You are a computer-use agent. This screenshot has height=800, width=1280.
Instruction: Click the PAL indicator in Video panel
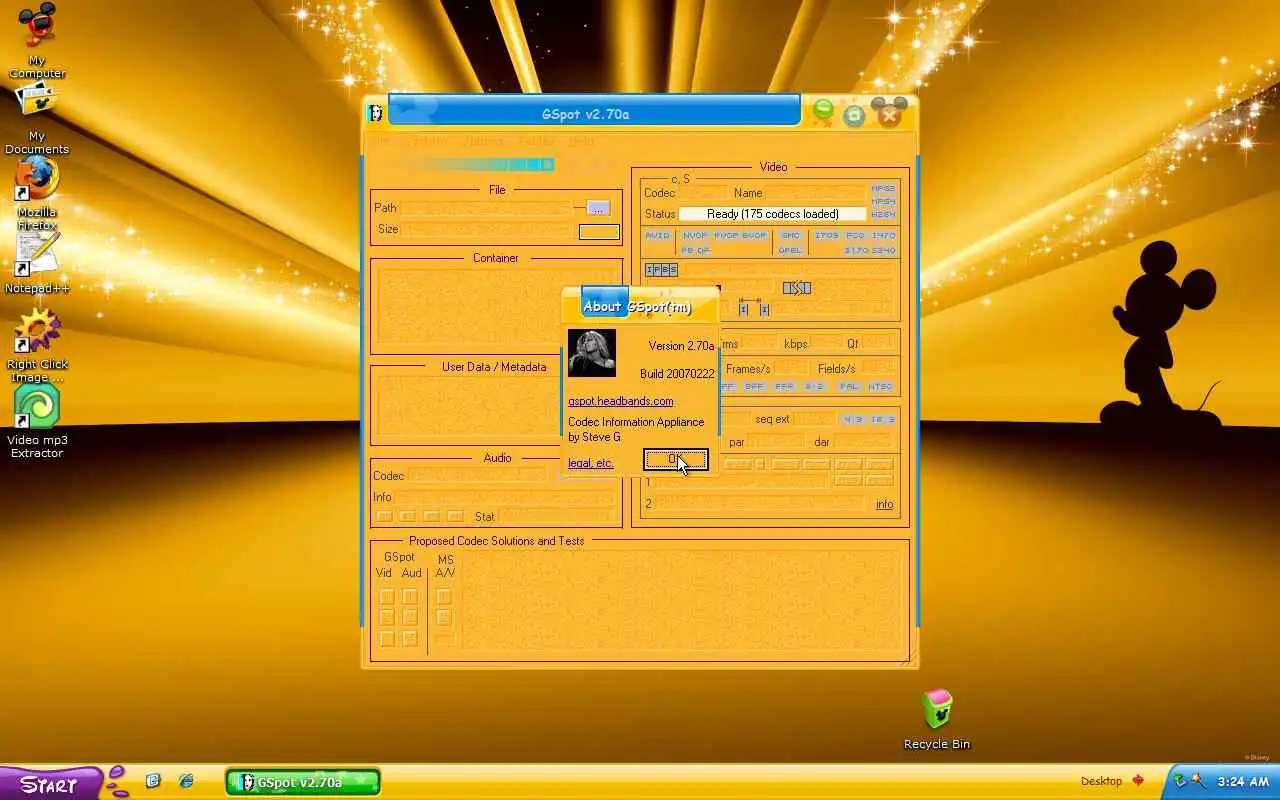(849, 386)
